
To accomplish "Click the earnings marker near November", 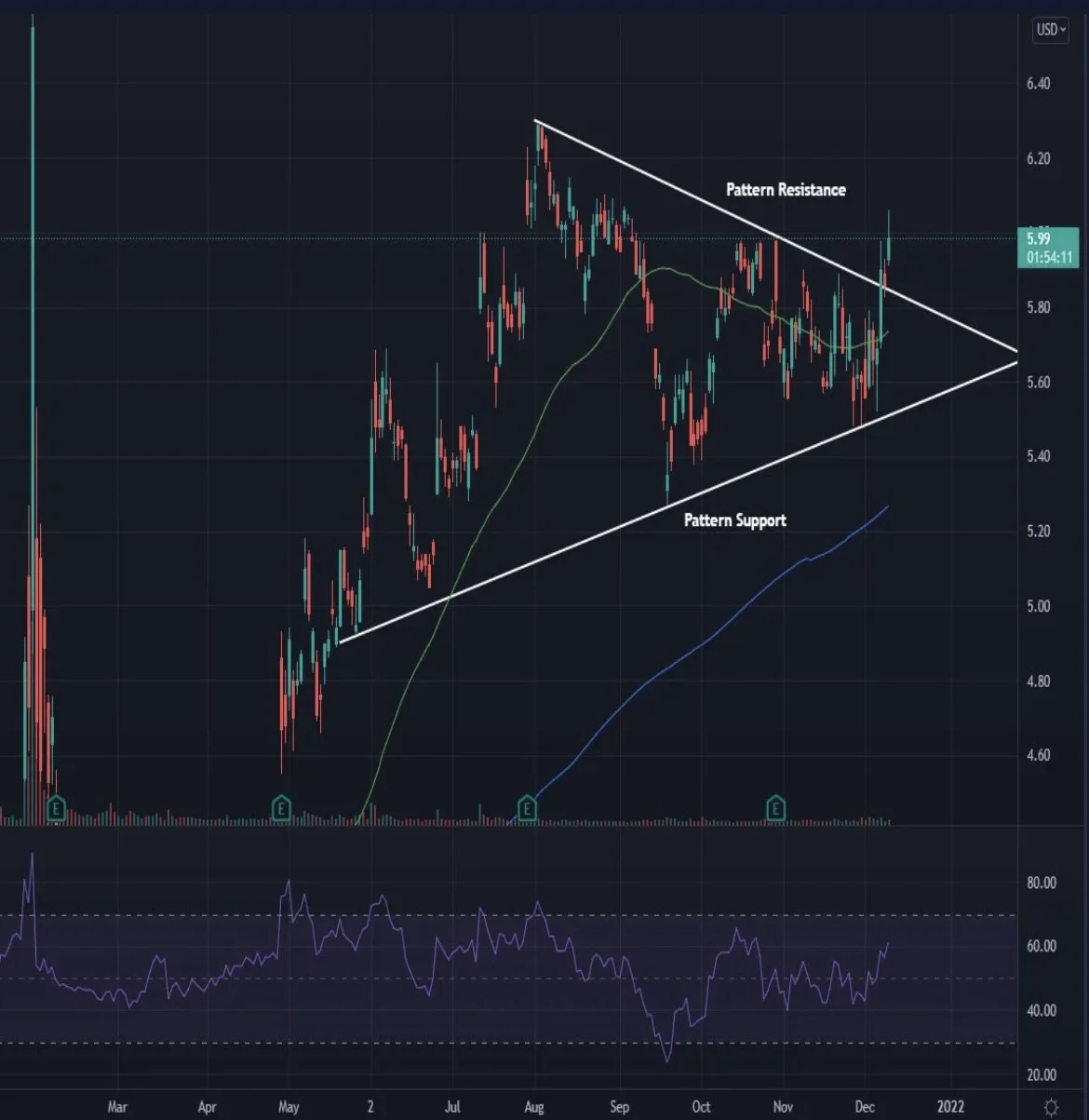I will click(775, 808).
